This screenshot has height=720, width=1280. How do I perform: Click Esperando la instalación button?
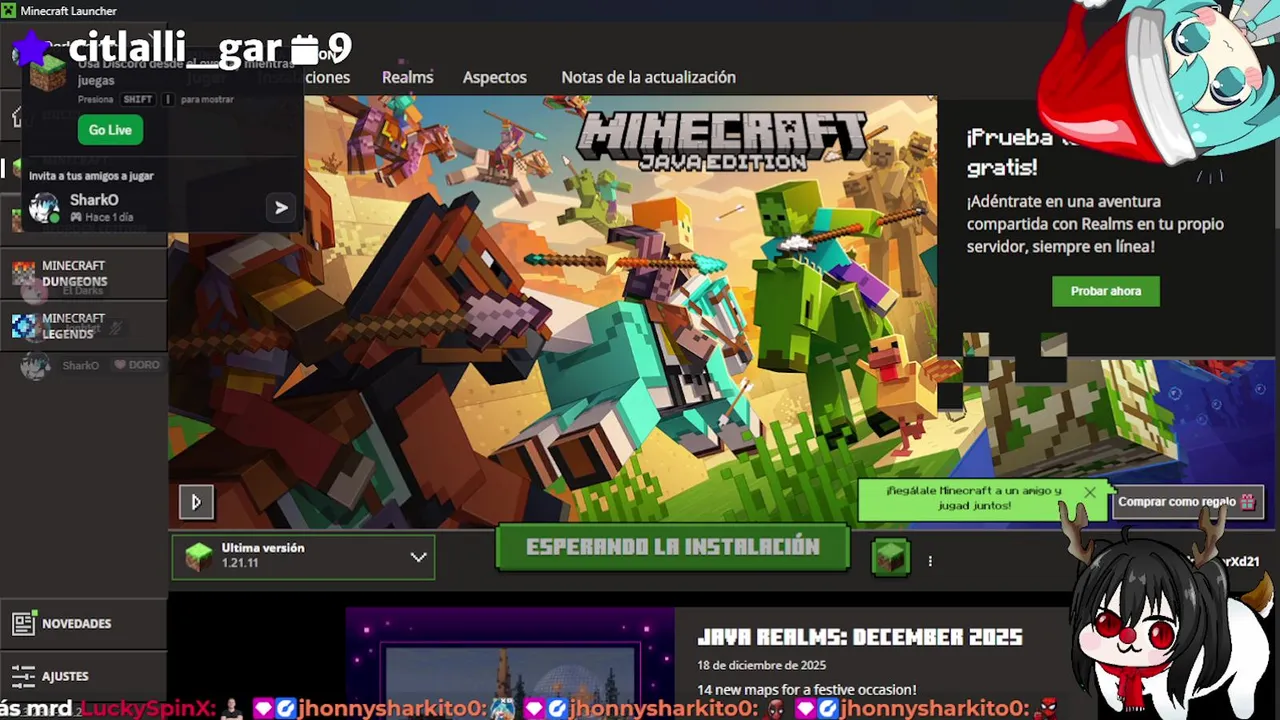click(x=673, y=548)
